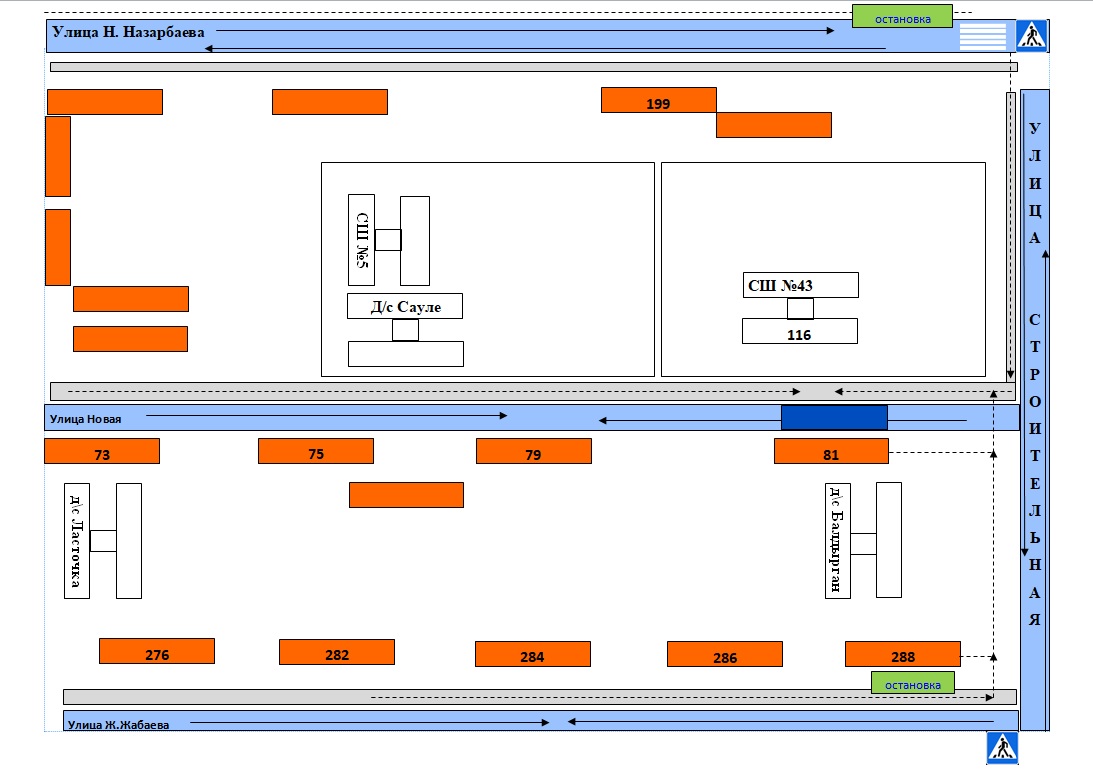Select the tall white block beside д/с Балдырган
The height and width of the screenshot is (775, 1093).
[x=889, y=540]
